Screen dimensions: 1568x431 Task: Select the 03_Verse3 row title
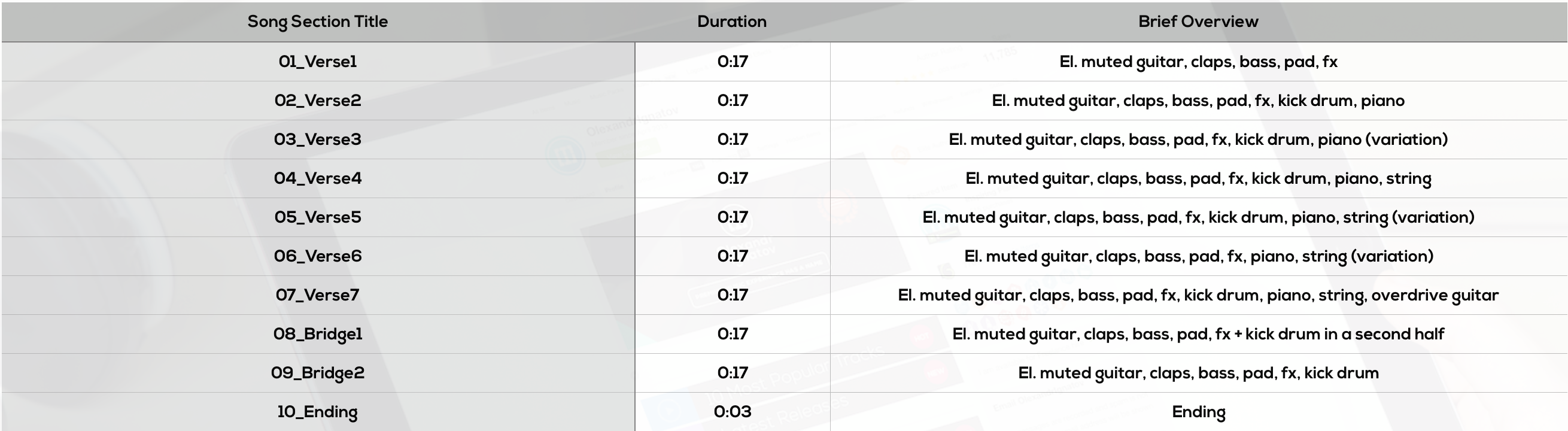[x=317, y=139]
